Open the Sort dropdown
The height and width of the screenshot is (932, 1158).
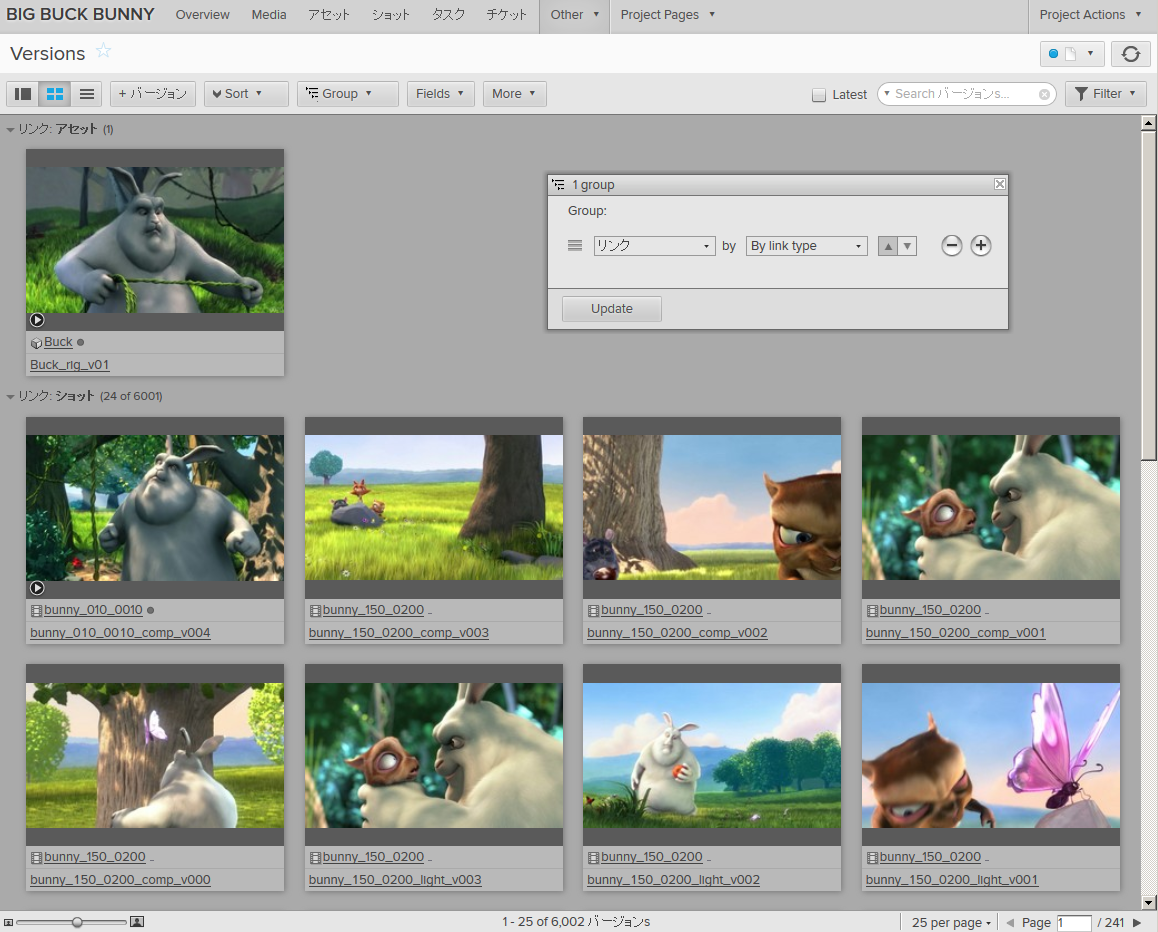click(246, 94)
